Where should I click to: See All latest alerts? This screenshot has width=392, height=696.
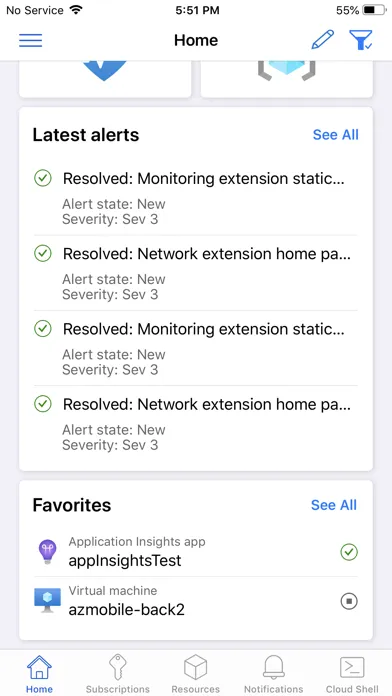tap(336, 134)
